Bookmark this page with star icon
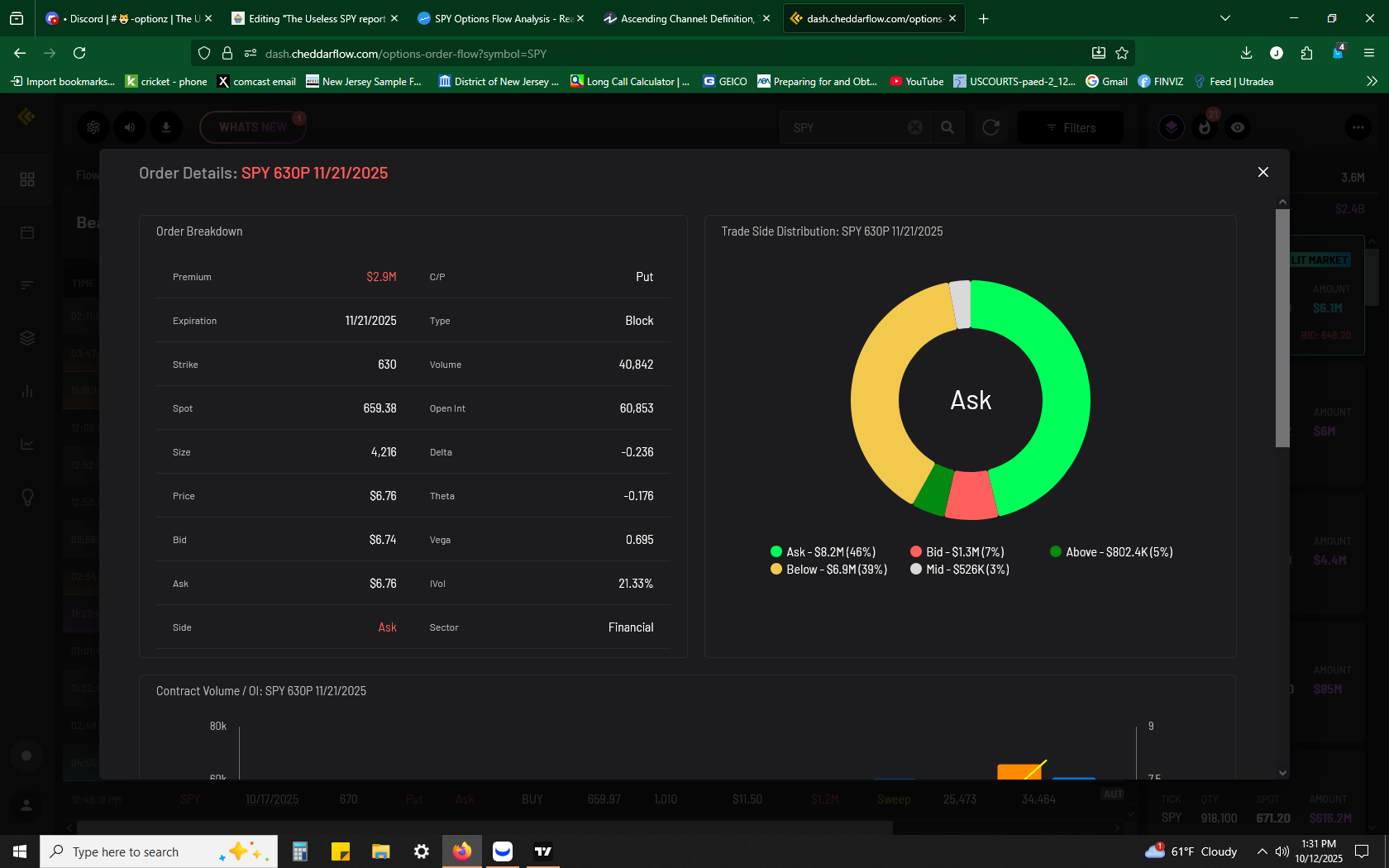The width and height of the screenshot is (1389, 868). 1122,53
